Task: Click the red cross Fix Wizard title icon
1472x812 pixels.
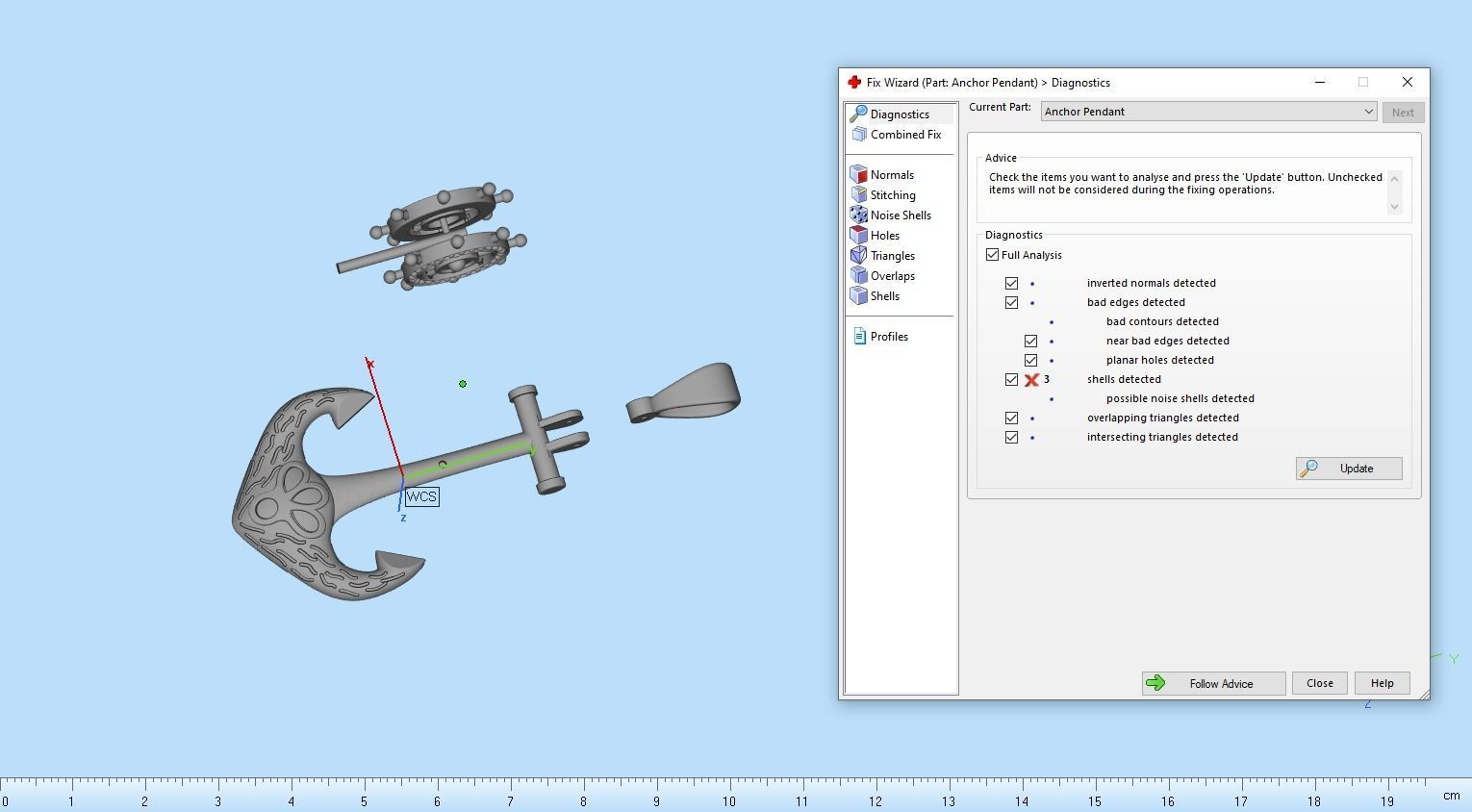Action: tap(853, 83)
